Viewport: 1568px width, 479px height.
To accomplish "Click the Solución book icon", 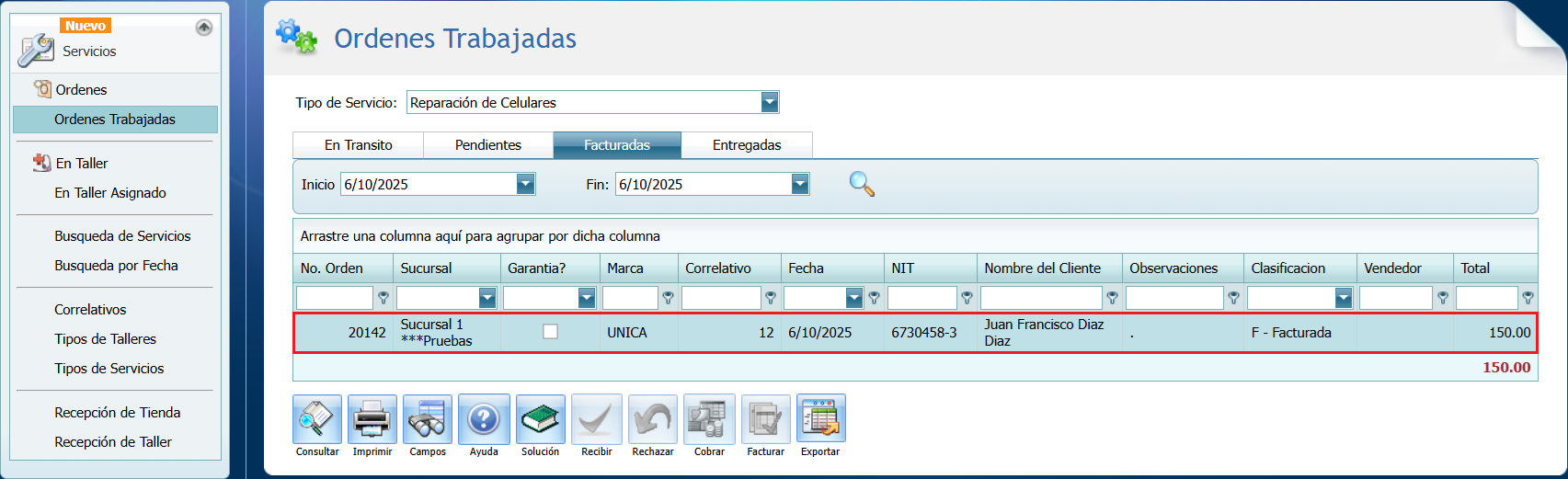I will pos(541,419).
